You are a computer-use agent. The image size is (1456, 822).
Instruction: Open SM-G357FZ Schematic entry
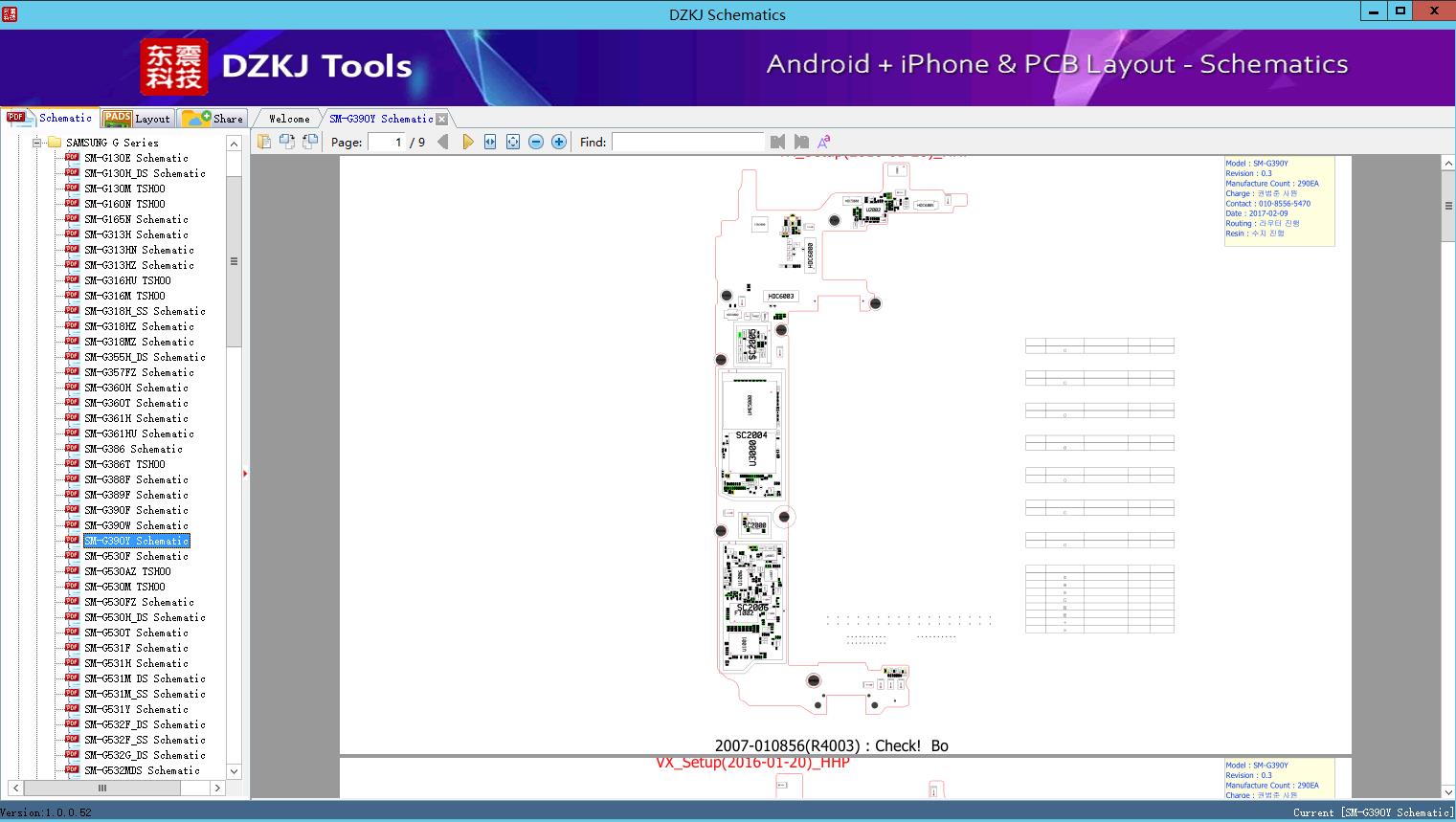point(139,372)
